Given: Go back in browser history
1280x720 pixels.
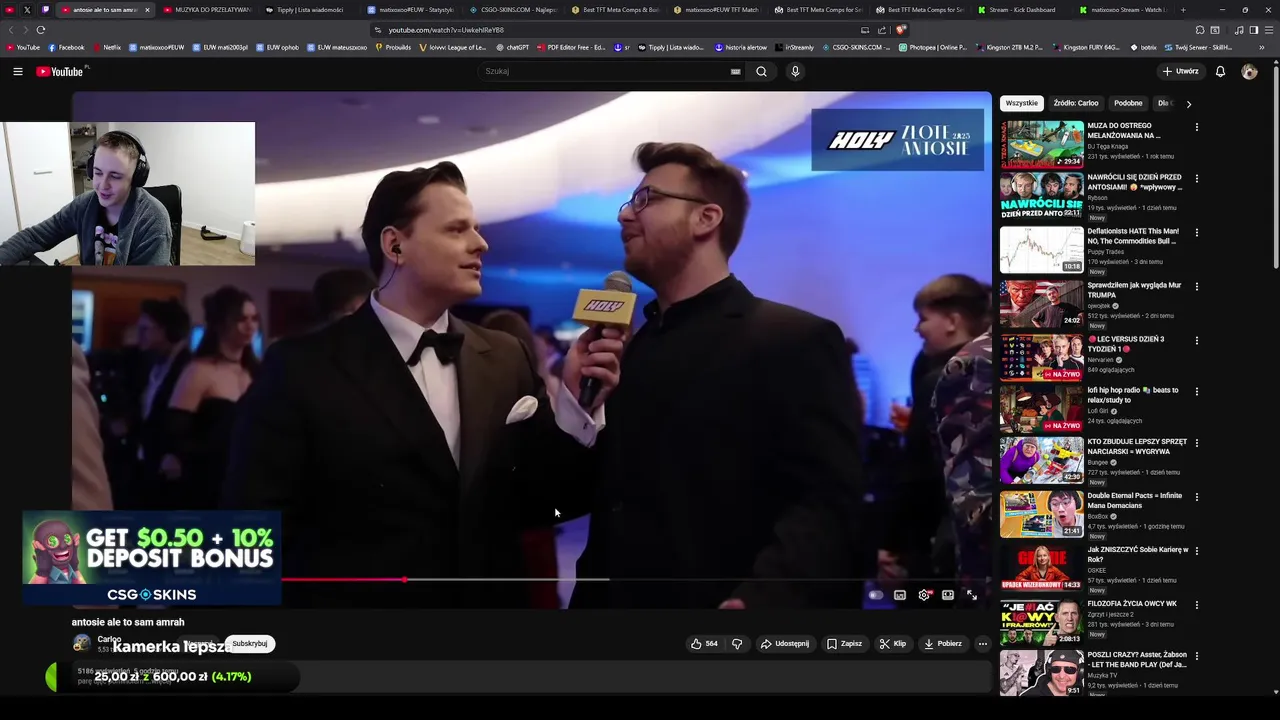Looking at the screenshot, I should pyautogui.click(x=10, y=30).
